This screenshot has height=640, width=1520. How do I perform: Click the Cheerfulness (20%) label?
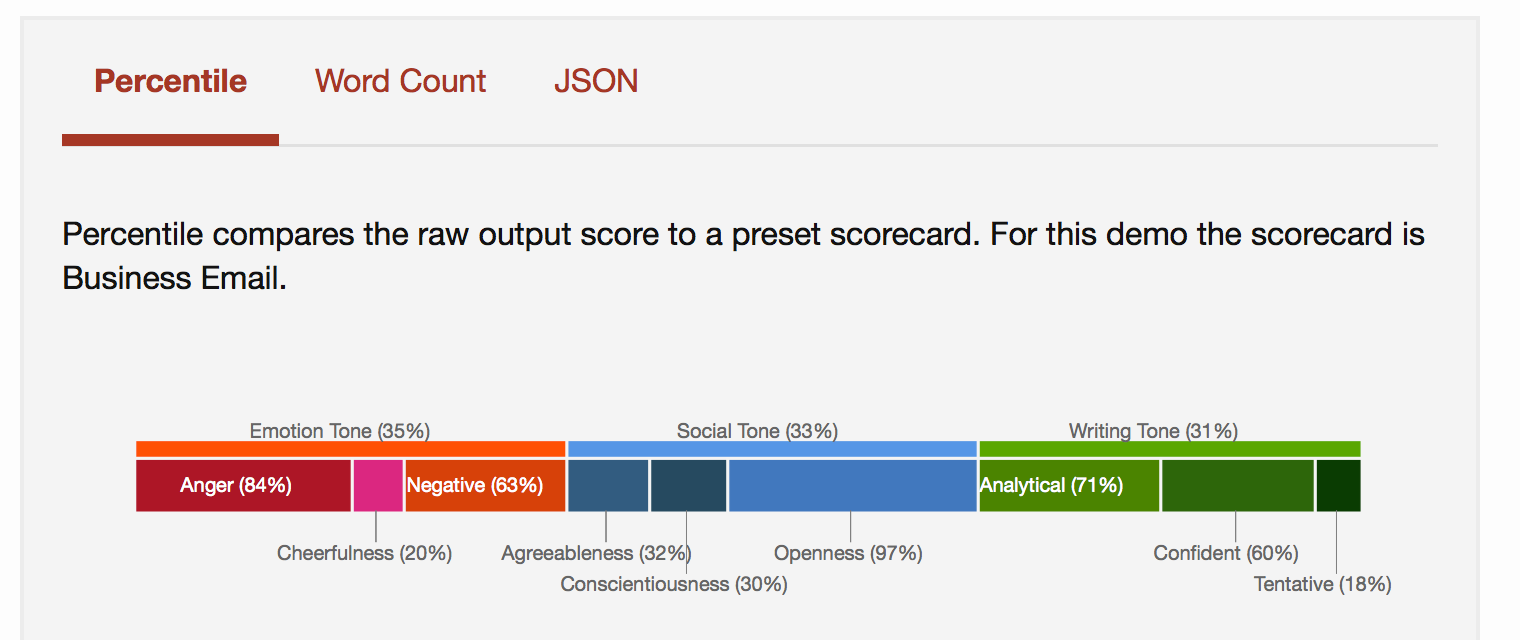pos(364,553)
